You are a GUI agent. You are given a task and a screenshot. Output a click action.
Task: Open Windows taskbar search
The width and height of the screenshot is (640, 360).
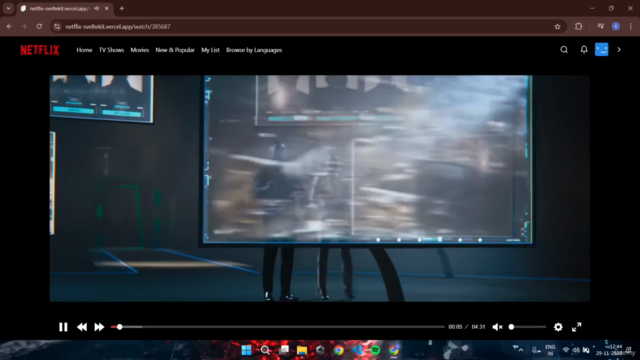point(265,350)
